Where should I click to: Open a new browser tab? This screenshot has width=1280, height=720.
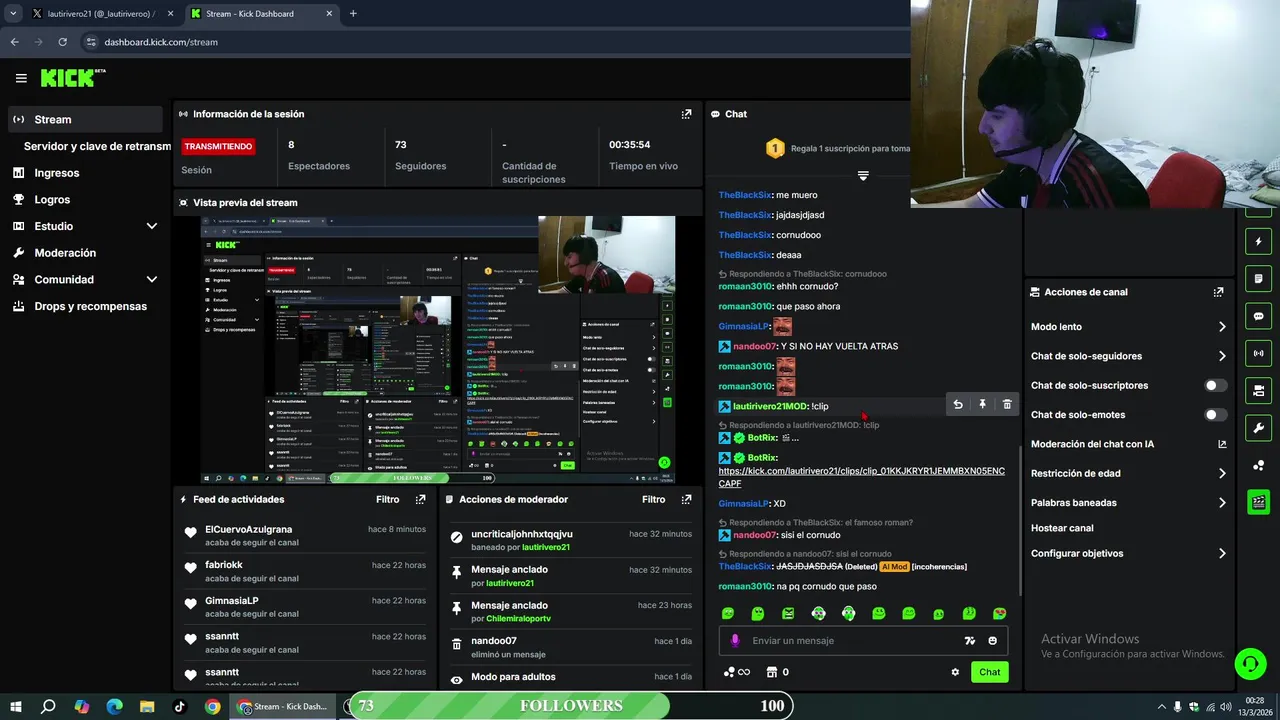click(353, 14)
